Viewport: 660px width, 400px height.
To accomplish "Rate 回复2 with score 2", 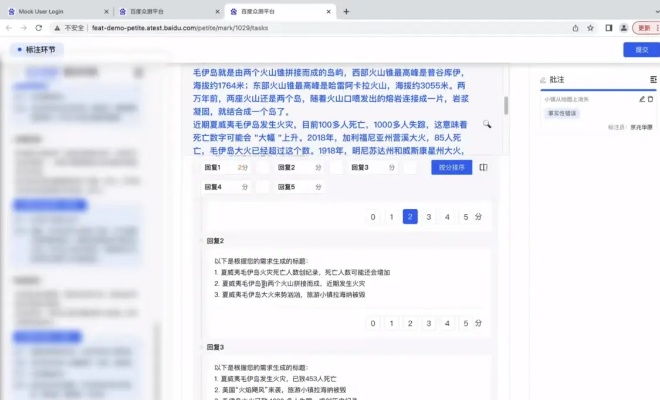I will (410, 323).
